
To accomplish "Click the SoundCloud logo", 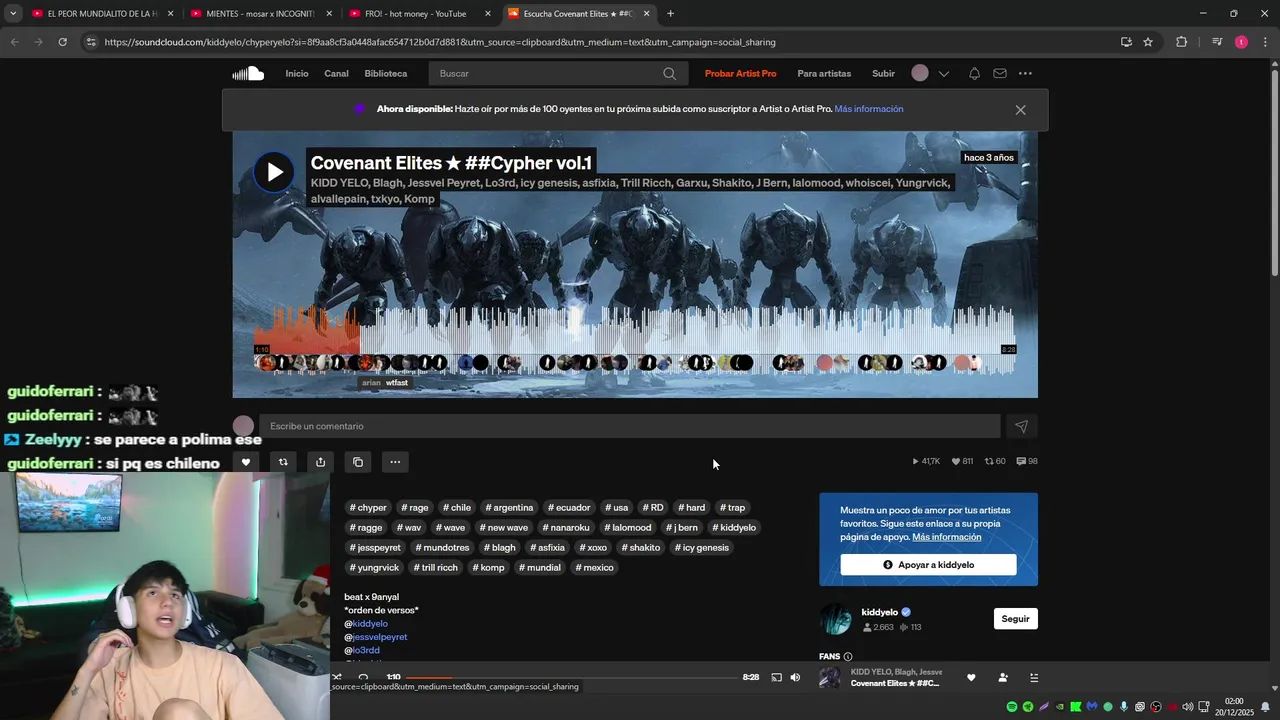I will (248, 73).
